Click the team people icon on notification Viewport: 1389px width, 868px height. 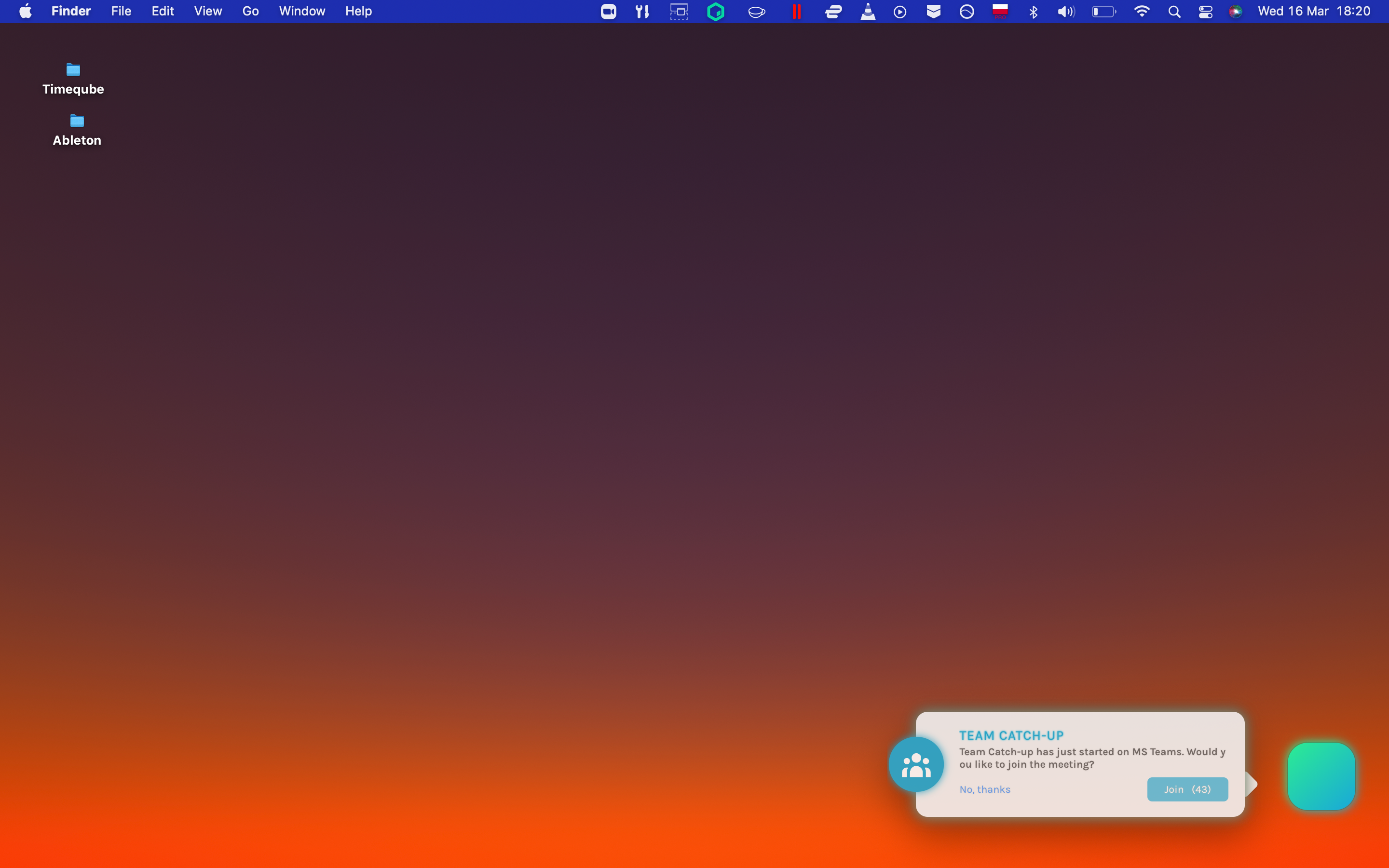[916, 765]
